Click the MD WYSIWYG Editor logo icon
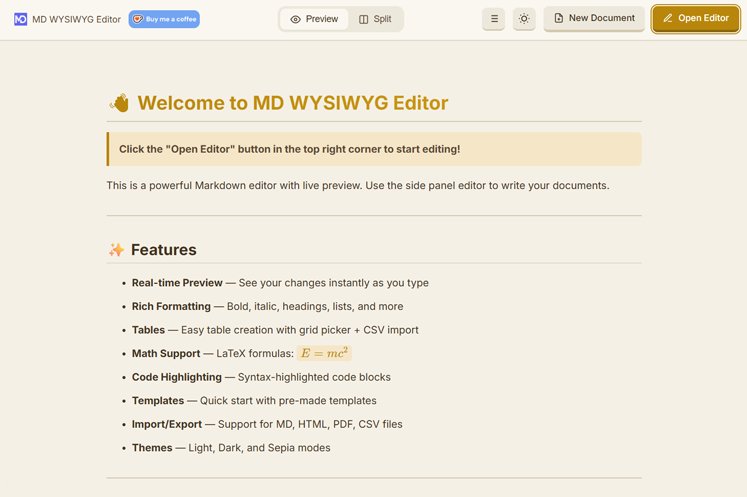This screenshot has height=497, width=747. coord(20,19)
